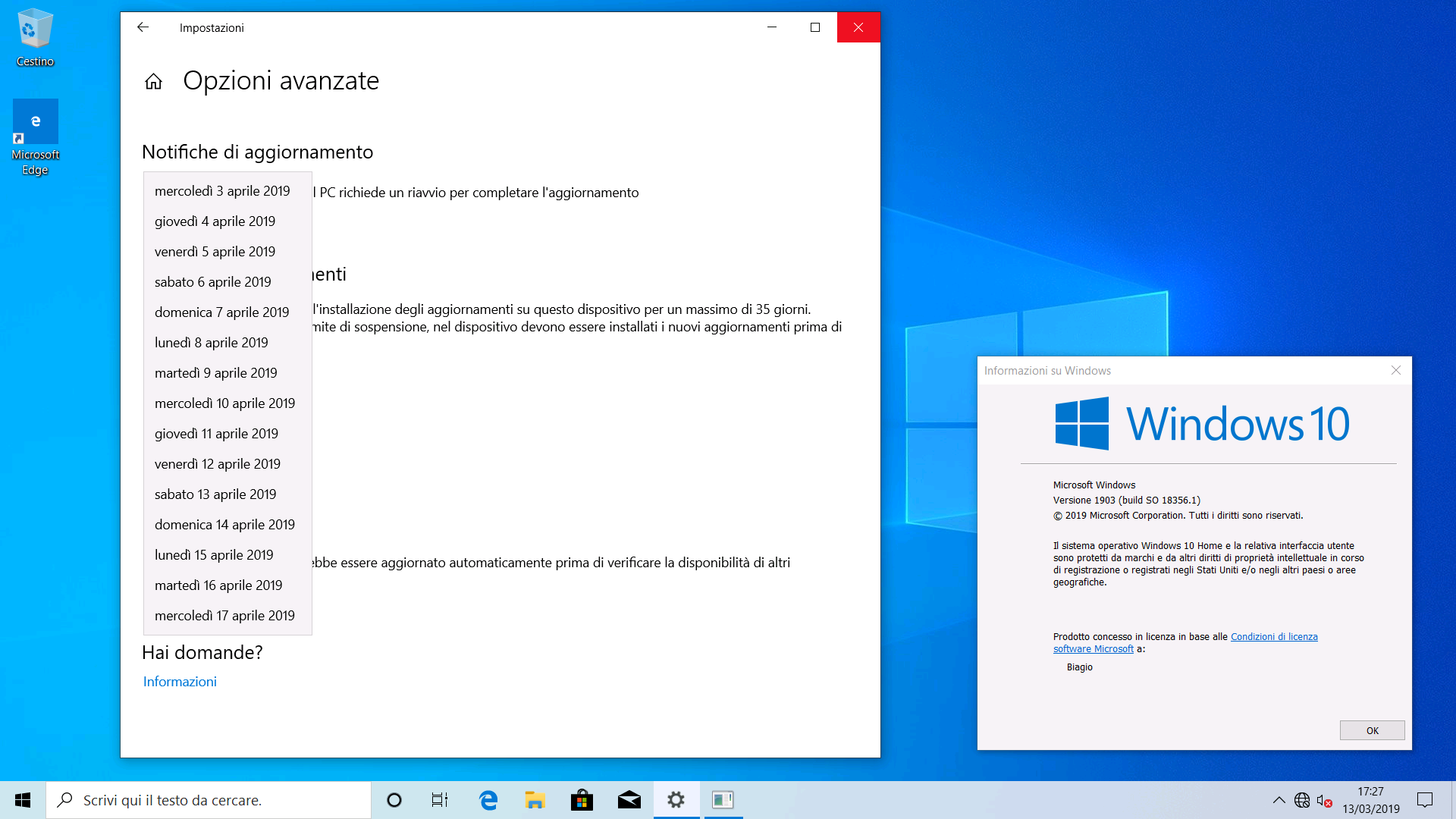1456x819 pixels.
Task: Open the taskbar clock and date
Action: tap(1371, 800)
